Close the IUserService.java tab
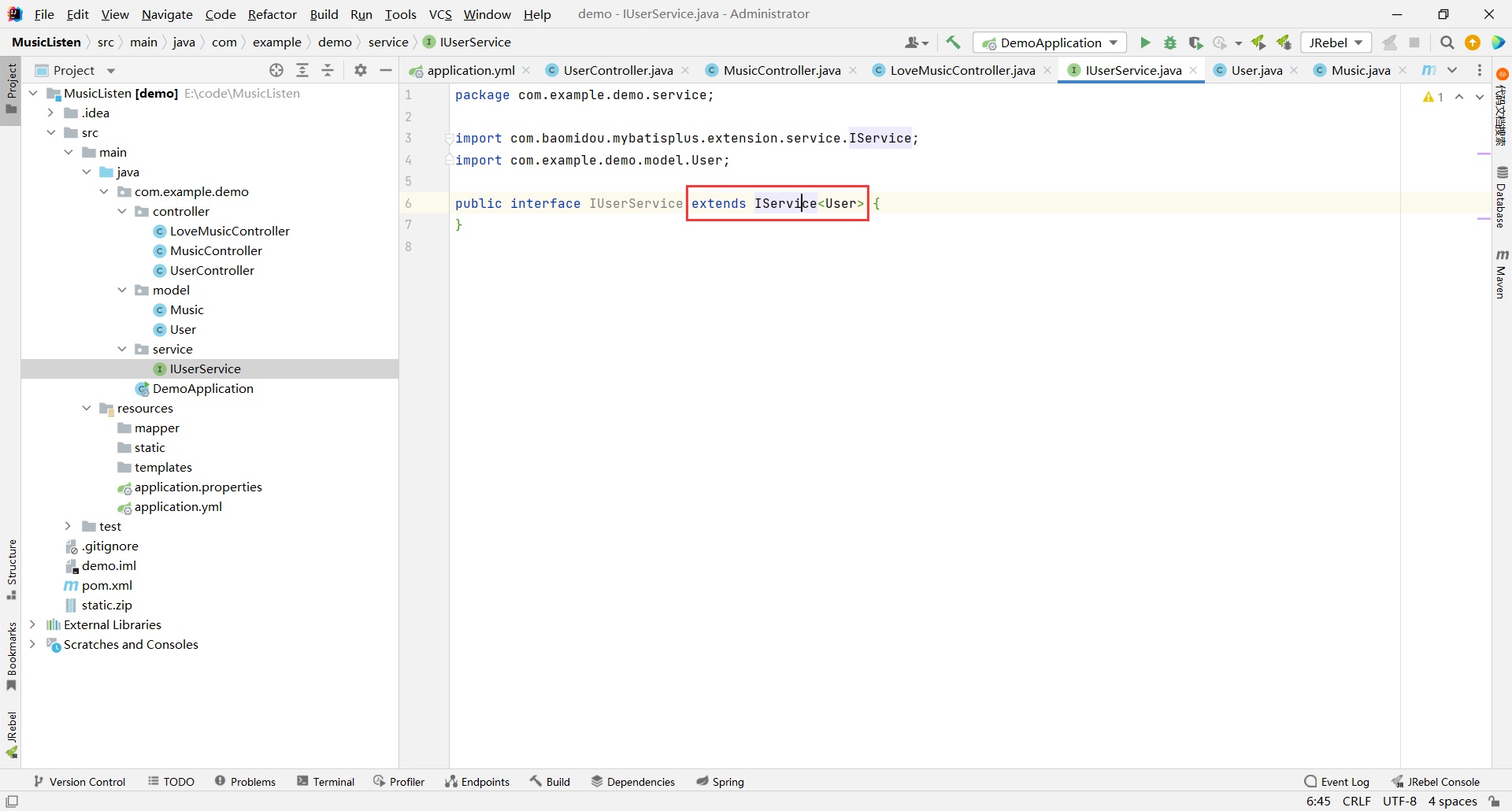 pos(1193,70)
